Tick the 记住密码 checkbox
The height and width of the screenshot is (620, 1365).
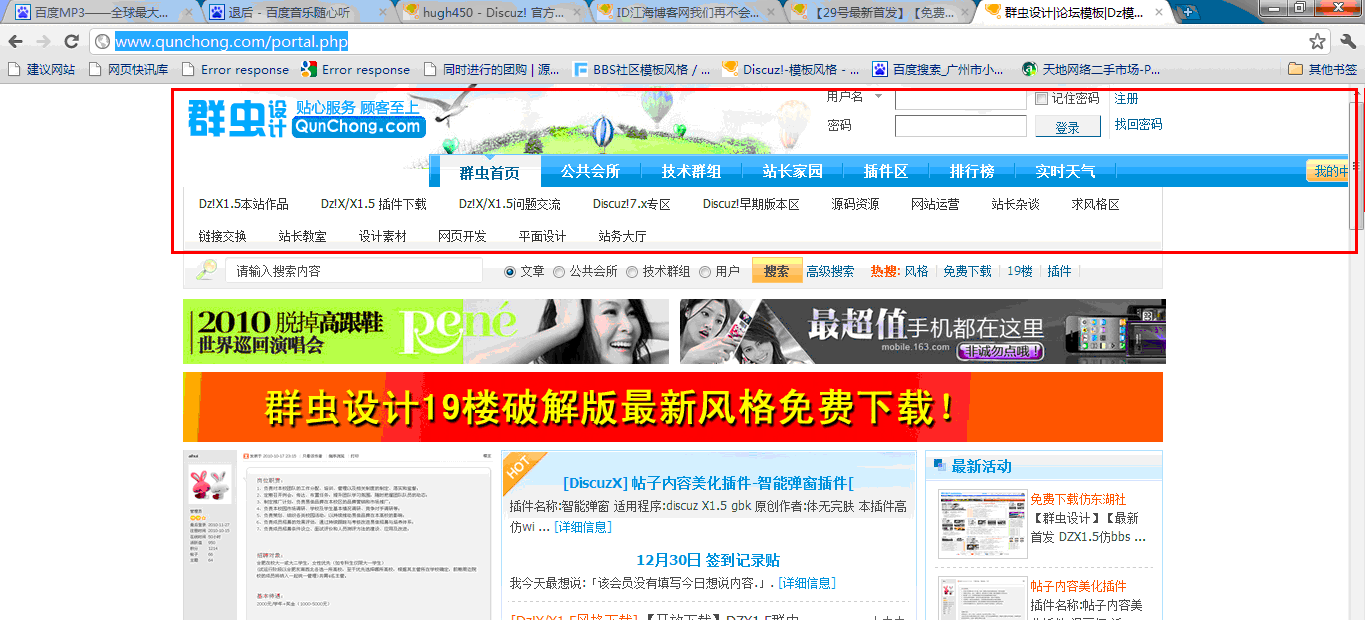(x=1041, y=98)
